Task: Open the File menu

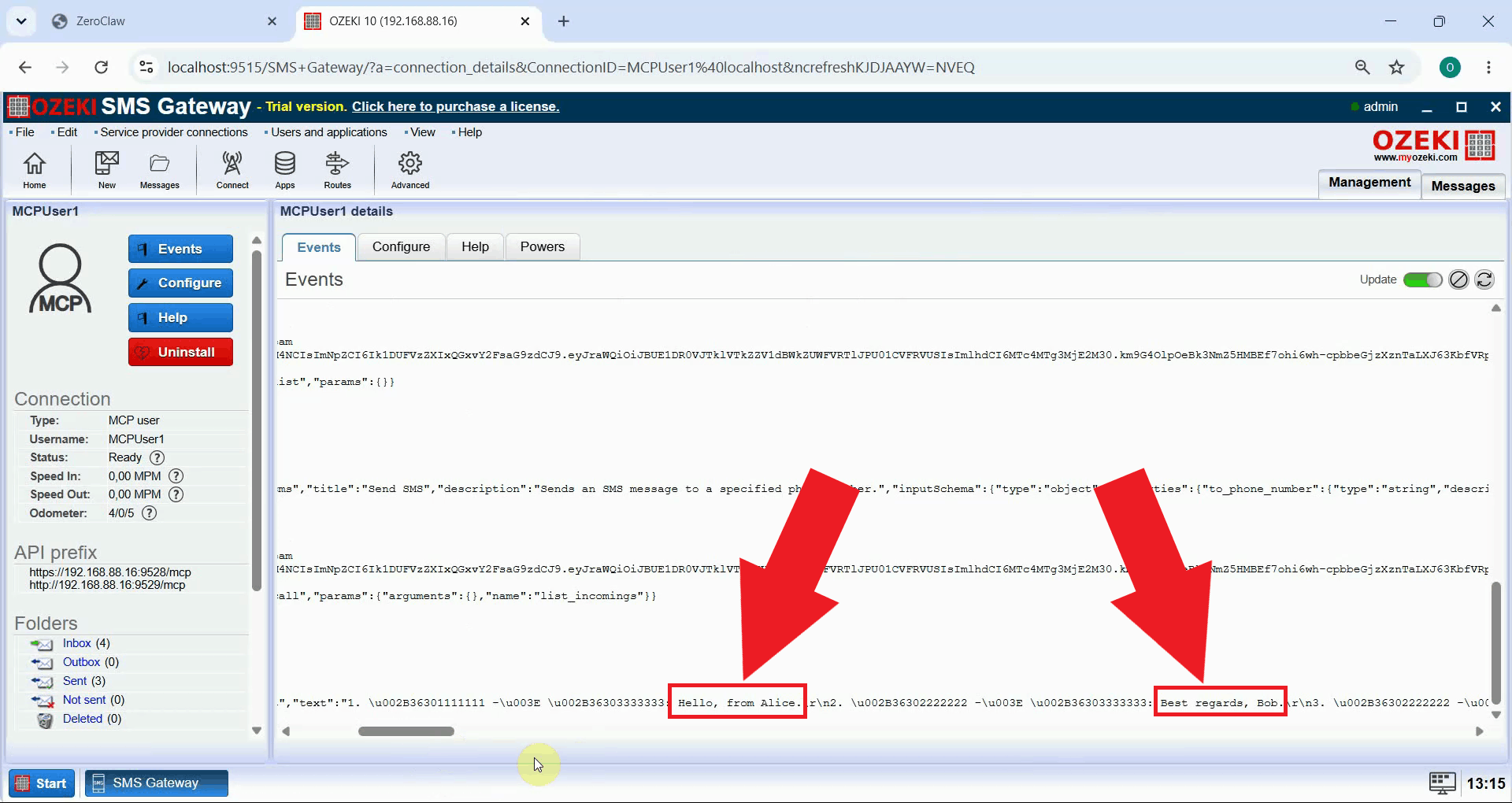Action: coord(24,132)
